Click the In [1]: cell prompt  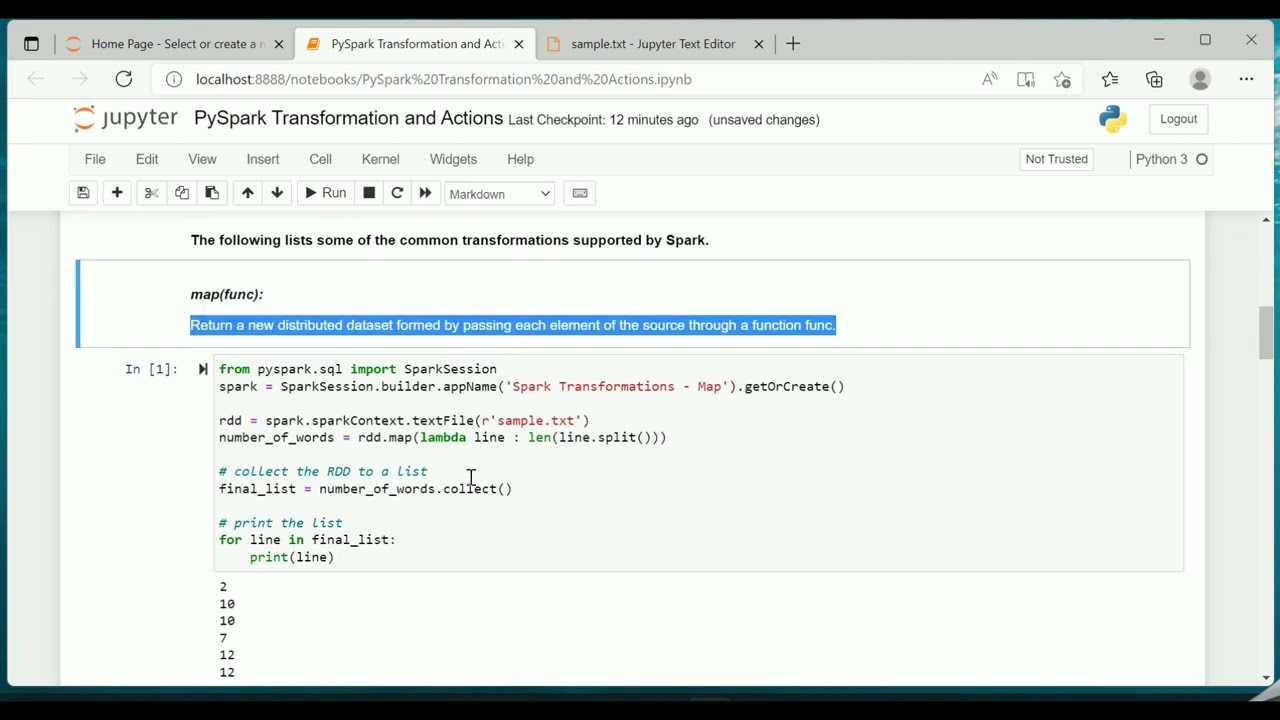click(151, 369)
